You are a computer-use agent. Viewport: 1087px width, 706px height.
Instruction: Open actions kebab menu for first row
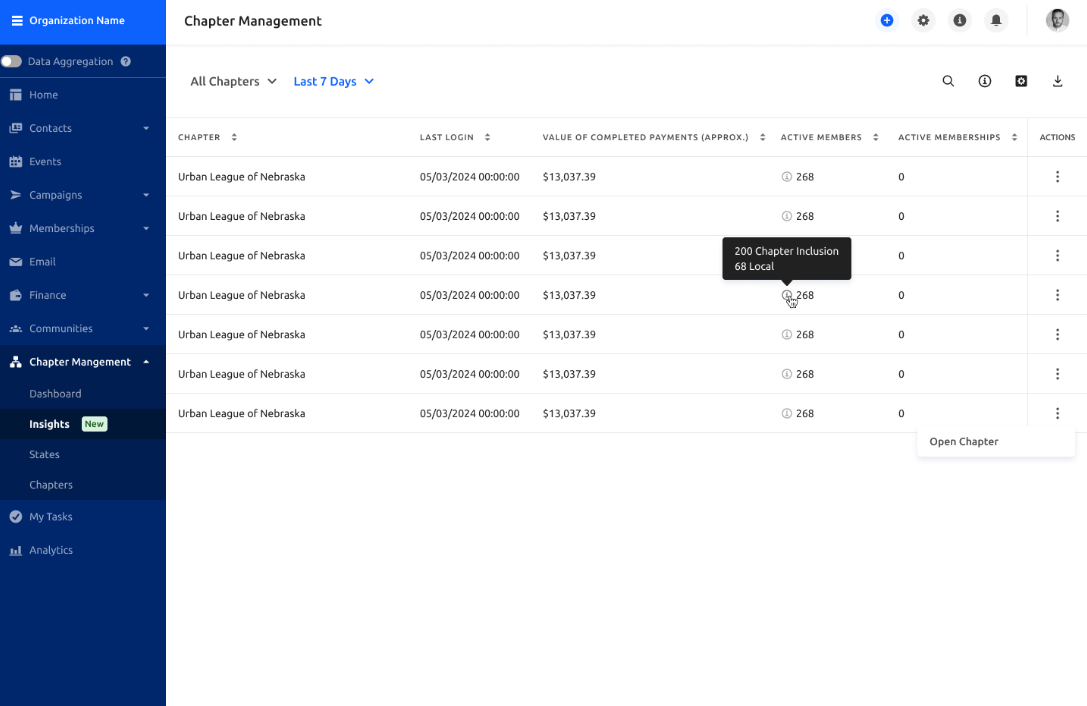point(1057,176)
